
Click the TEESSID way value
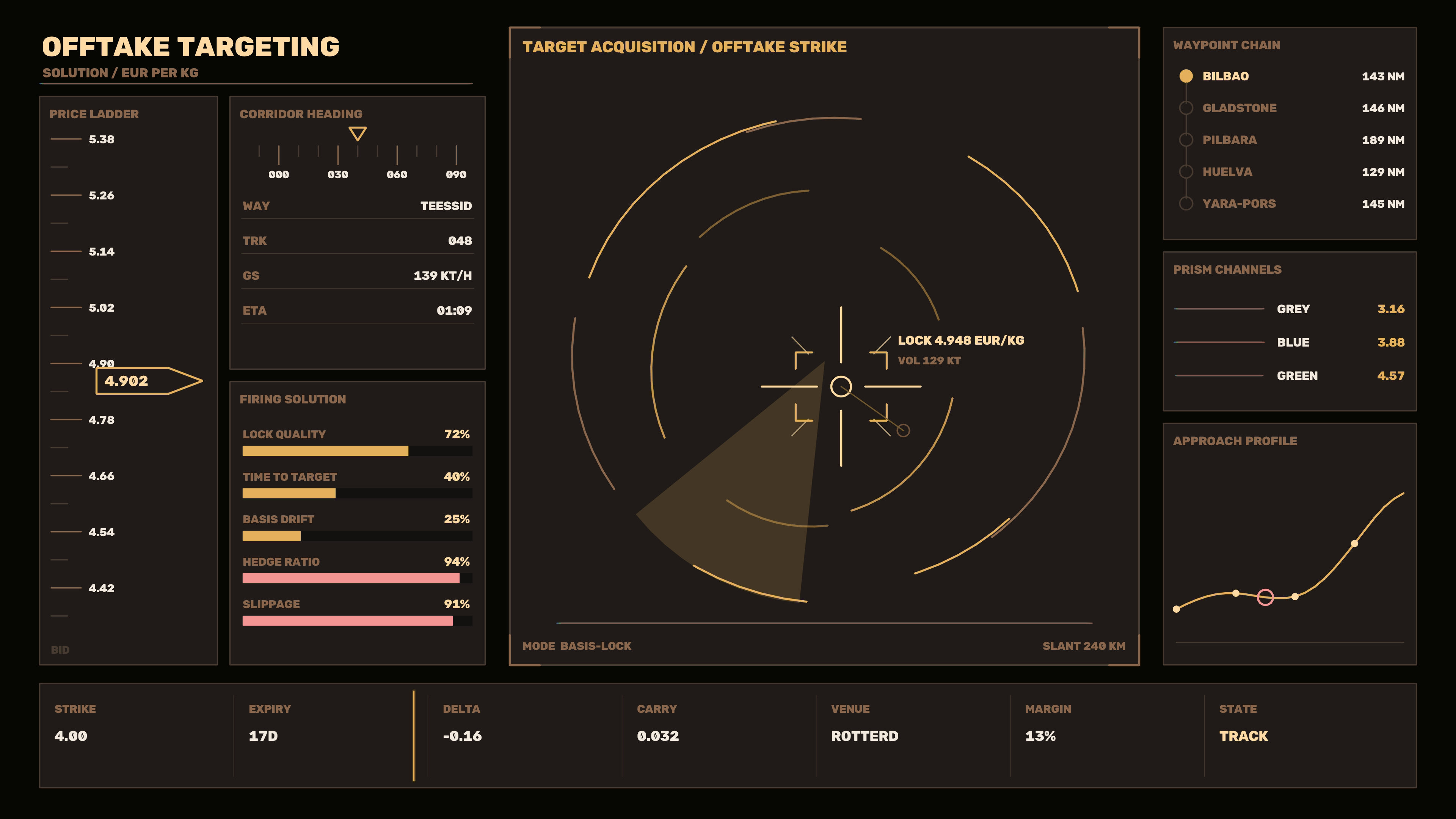pos(446,206)
